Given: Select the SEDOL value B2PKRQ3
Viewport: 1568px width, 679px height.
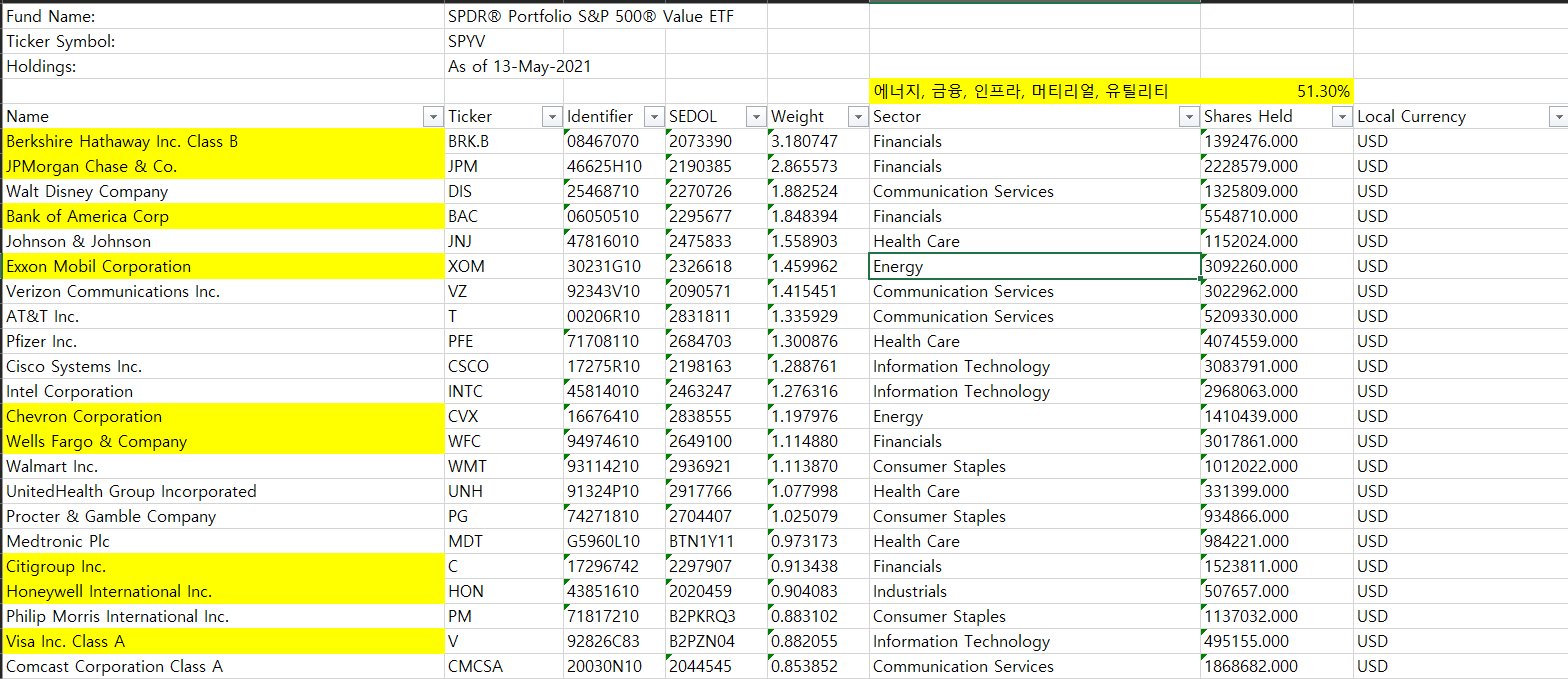Looking at the screenshot, I should click(x=716, y=616).
